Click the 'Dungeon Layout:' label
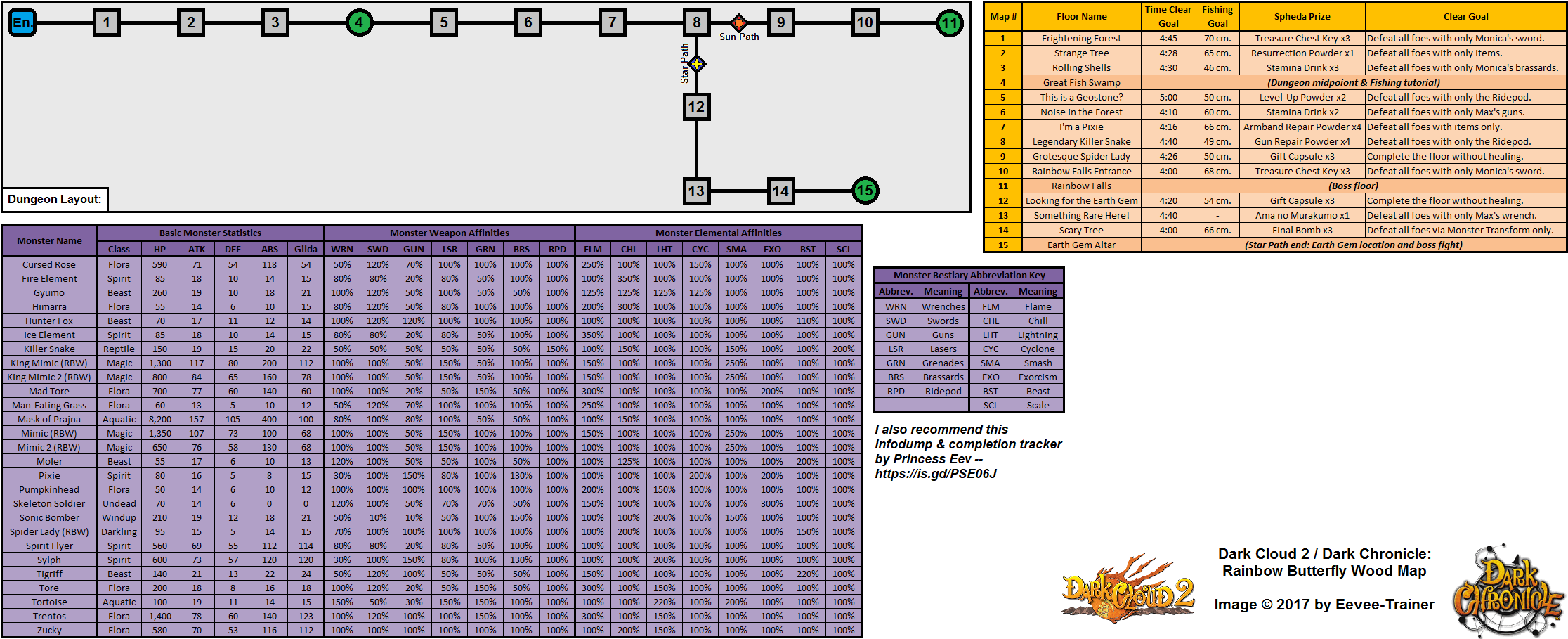Viewport: 1568px width, 639px height. tap(55, 199)
